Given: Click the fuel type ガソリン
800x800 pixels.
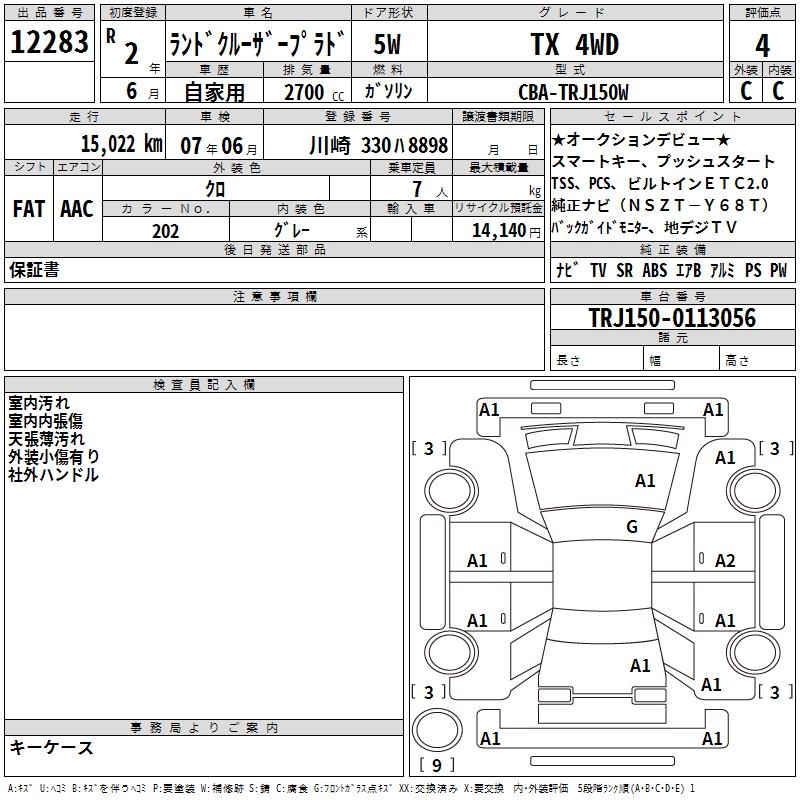Looking at the screenshot, I should [388, 91].
